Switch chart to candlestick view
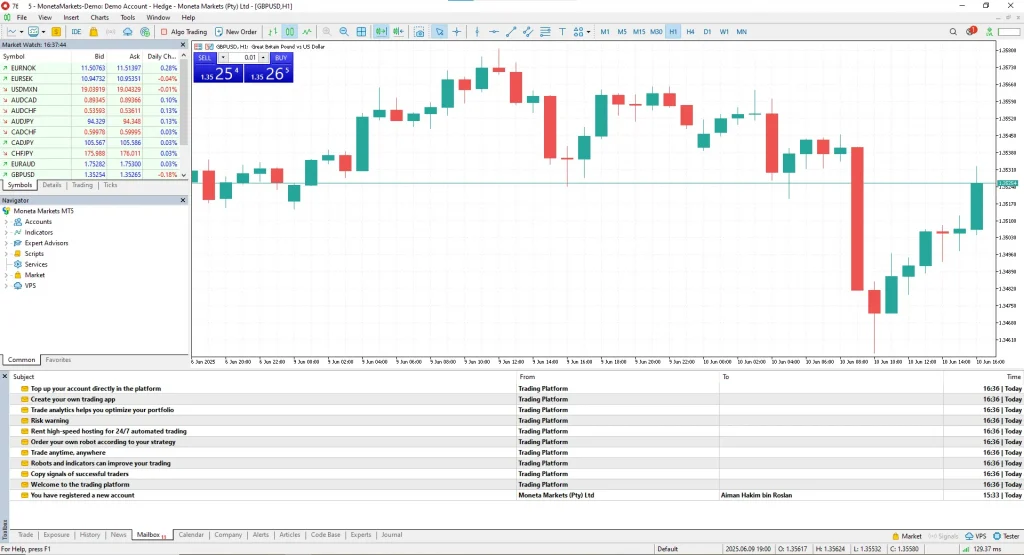The height and width of the screenshot is (555, 1024). (x=289, y=31)
